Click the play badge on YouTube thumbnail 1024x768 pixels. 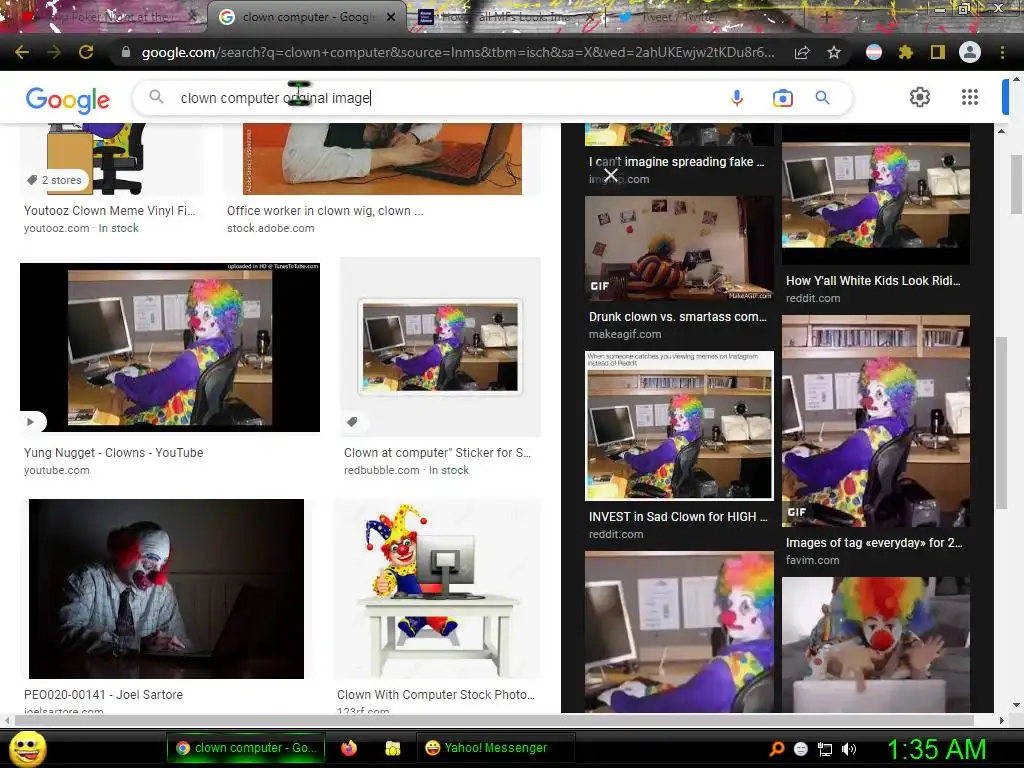tap(31, 422)
